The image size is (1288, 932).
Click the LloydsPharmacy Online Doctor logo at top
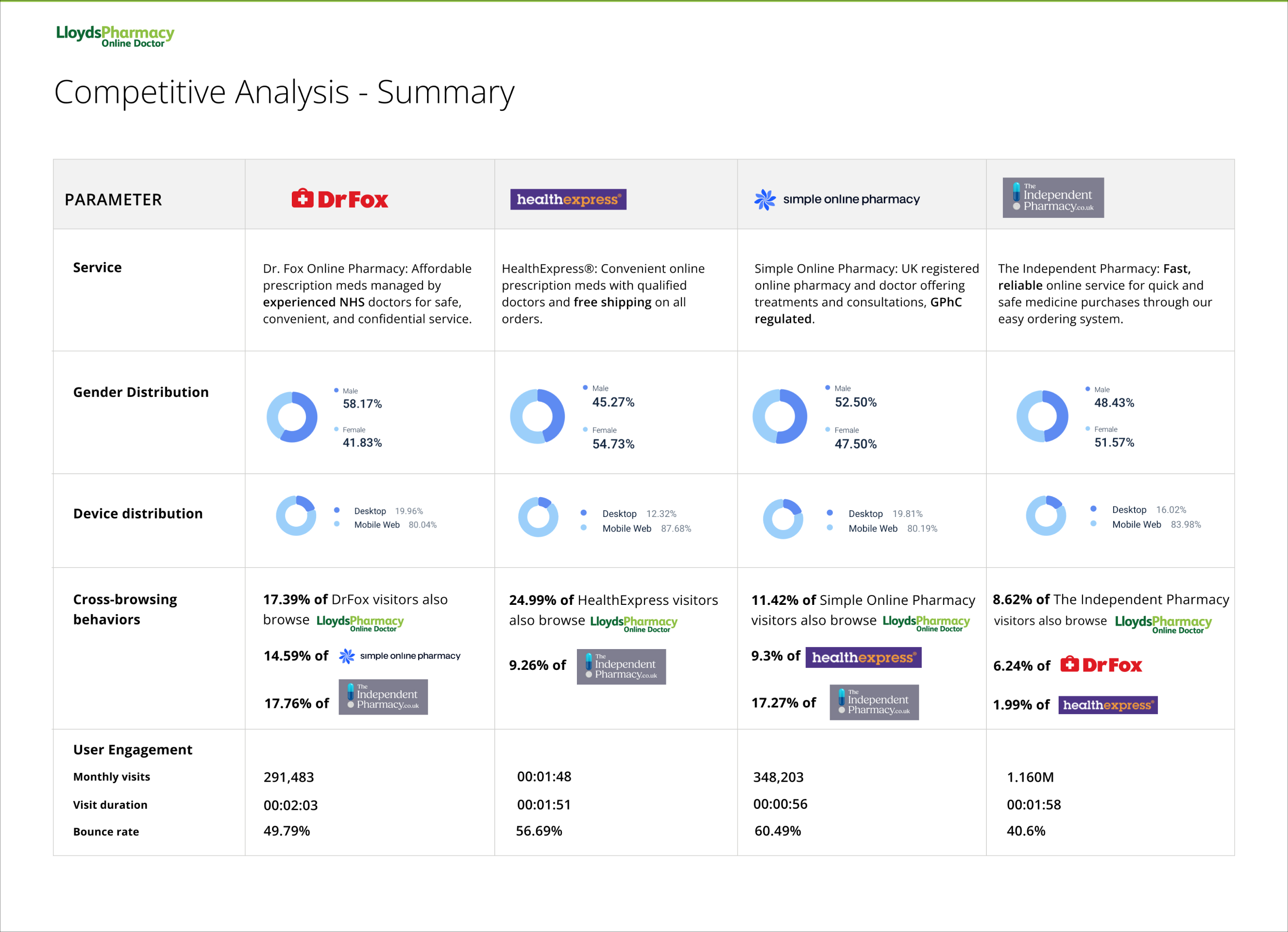click(x=115, y=36)
